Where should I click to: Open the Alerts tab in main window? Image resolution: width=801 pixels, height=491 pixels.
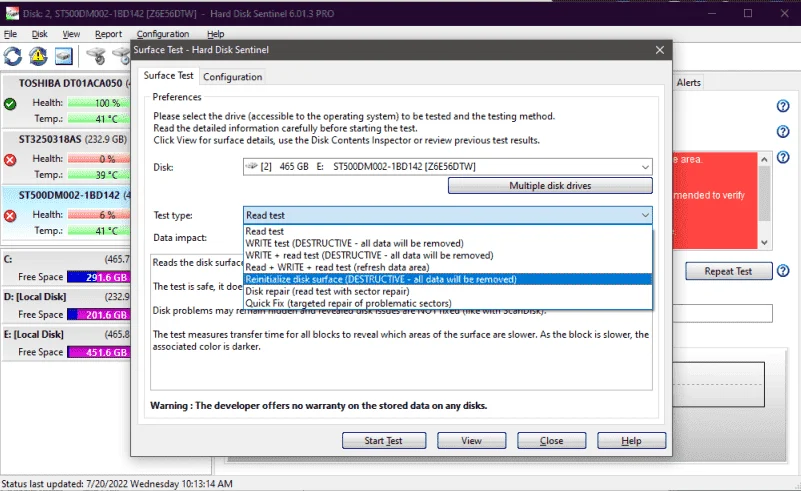tap(689, 83)
